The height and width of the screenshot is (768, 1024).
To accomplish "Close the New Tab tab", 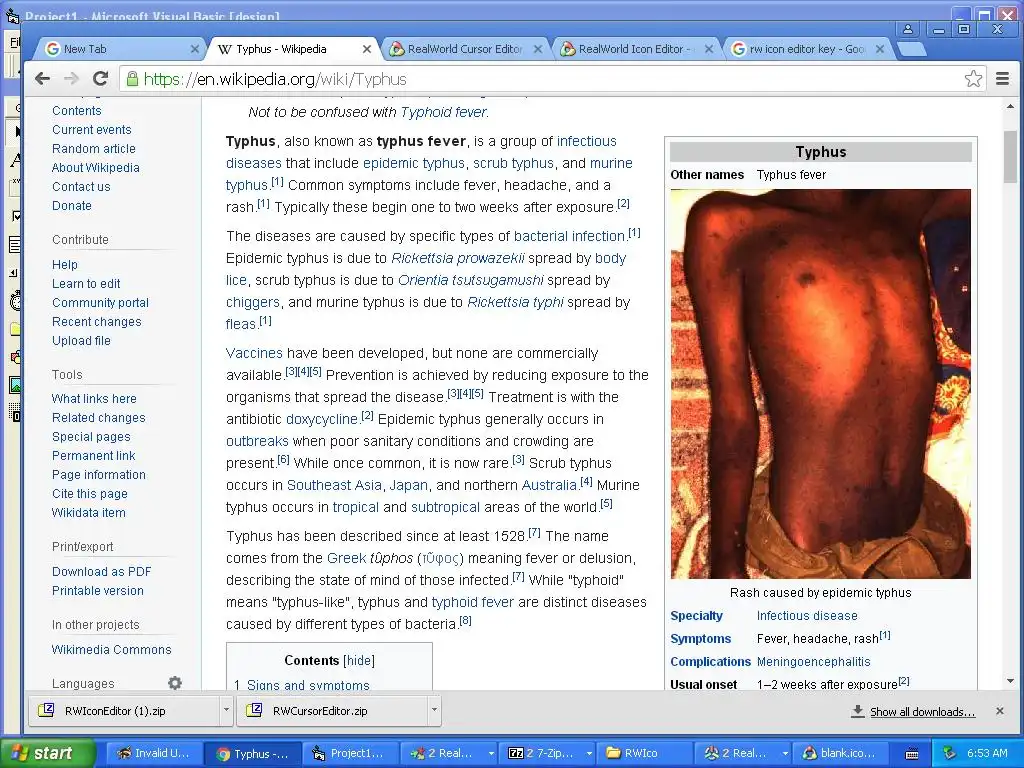I will [194, 49].
